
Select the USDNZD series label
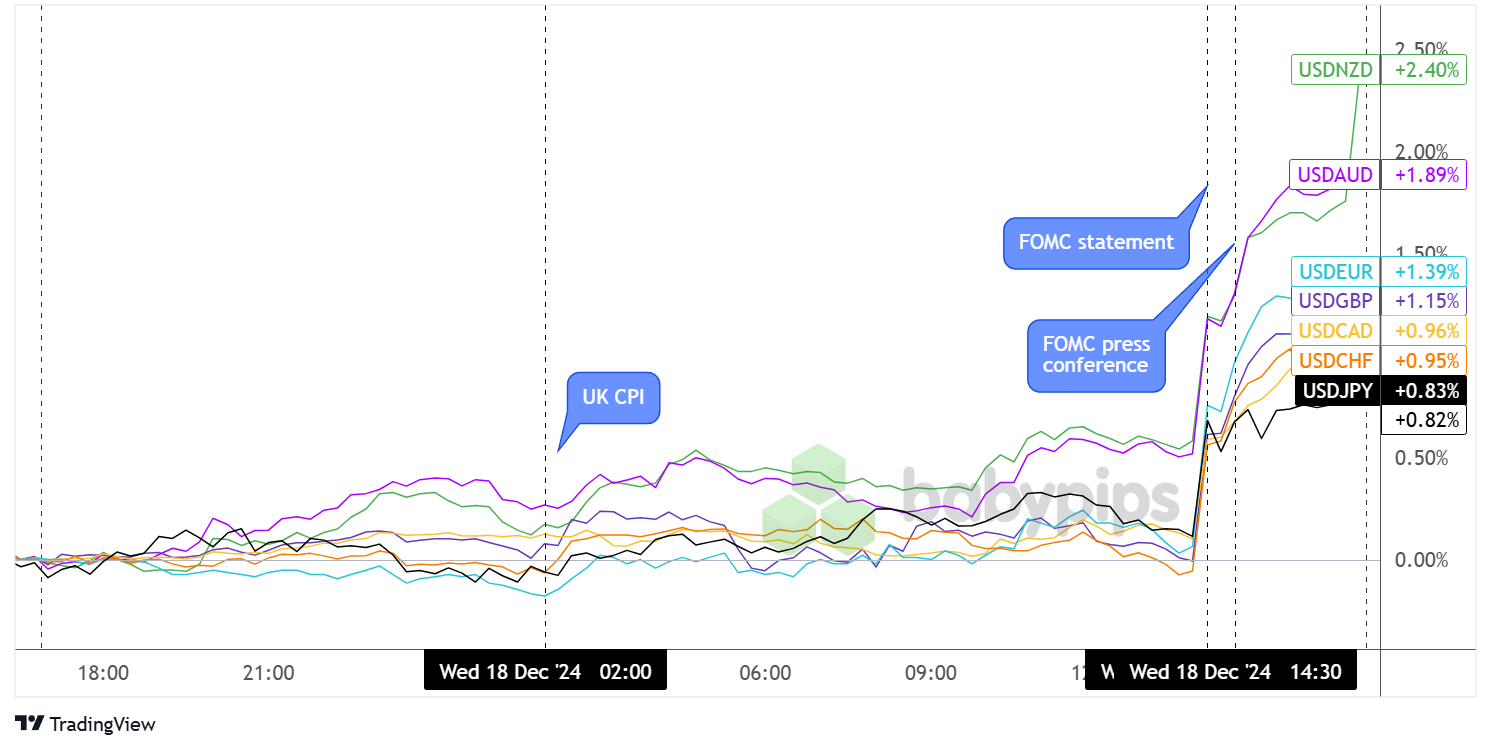1334,70
